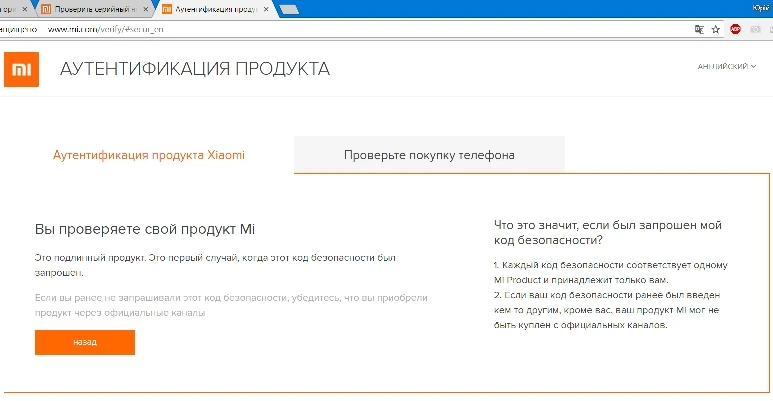The height and width of the screenshot is (401, 773).
Task: Close the 'Аутентификация продукта' browser tab
Action: [266, 9]
